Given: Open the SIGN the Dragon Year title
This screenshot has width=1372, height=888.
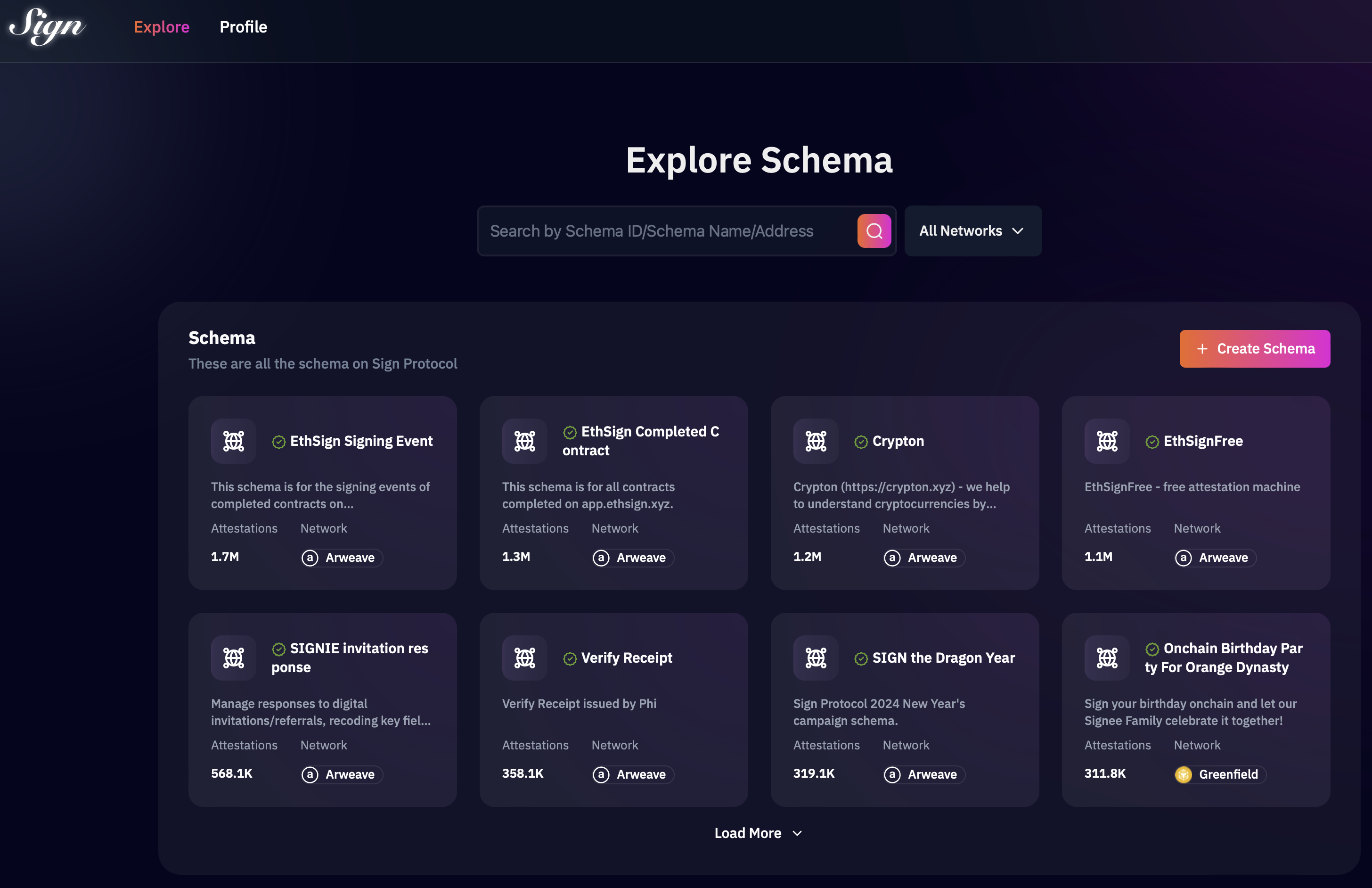Looking at the screenshot, I should pos(943,658).
